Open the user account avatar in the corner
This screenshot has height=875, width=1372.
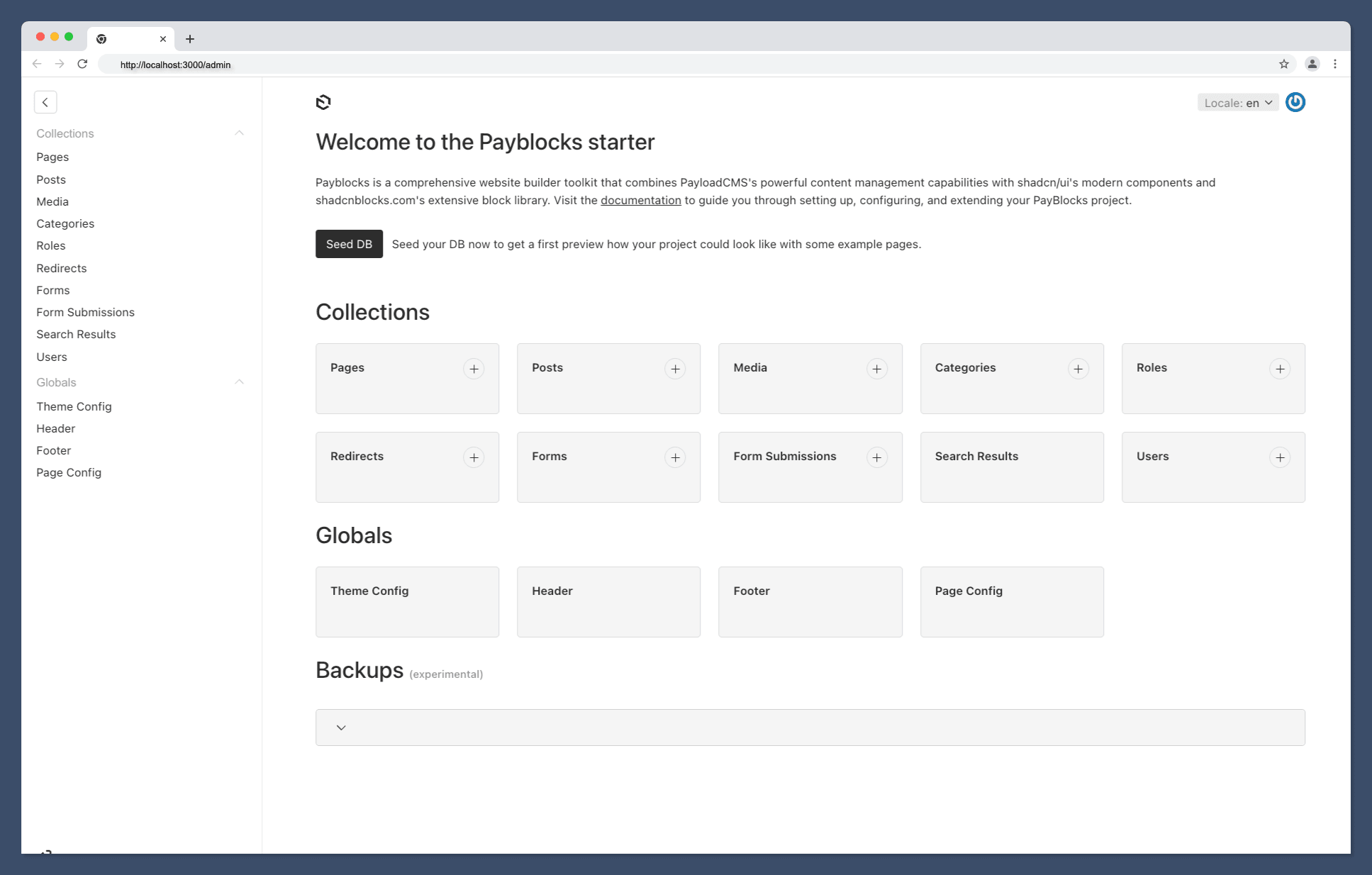coord(1295,102)
